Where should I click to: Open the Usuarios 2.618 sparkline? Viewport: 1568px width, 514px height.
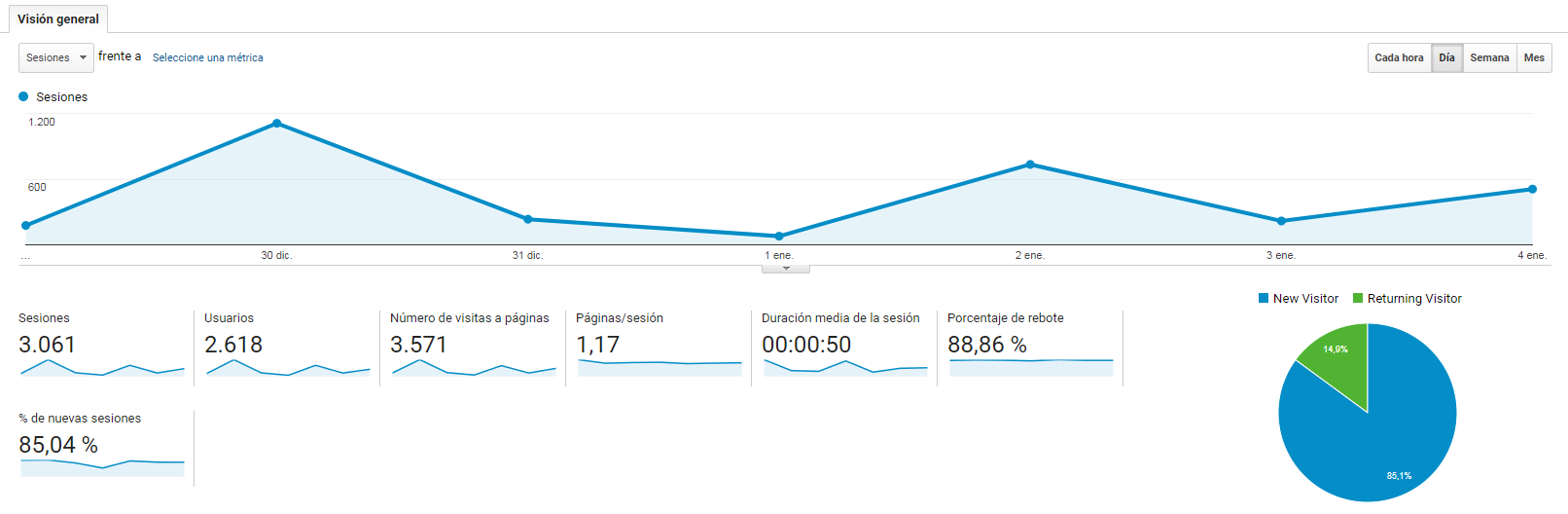point(288,368)
